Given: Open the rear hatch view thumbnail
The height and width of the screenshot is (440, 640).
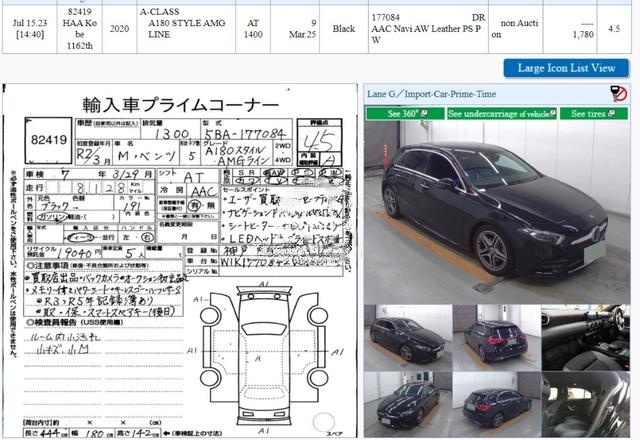Looking at the screenshot, I should click(496, 405).
